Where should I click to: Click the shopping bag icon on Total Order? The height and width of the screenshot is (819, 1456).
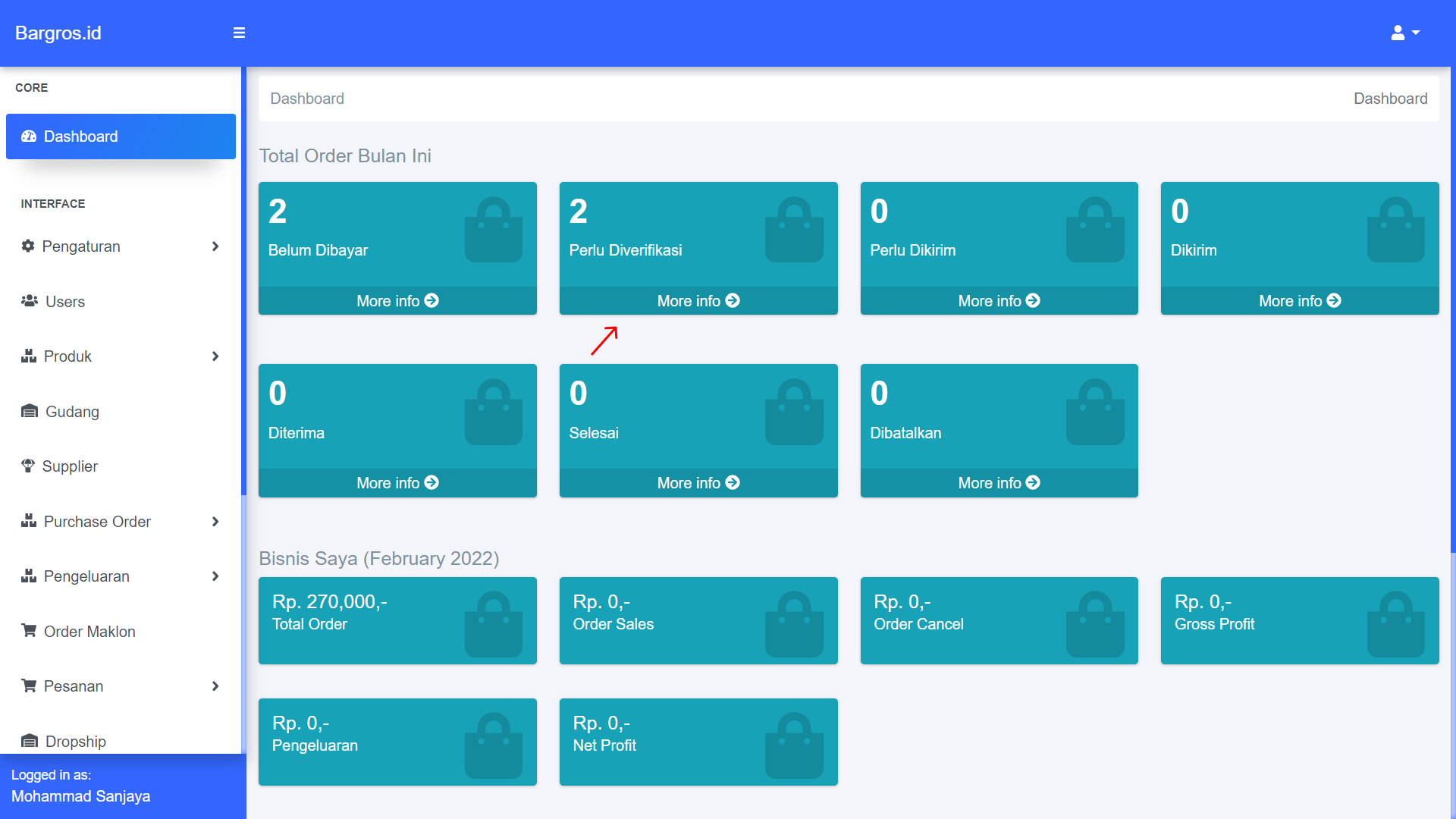click(x=494, y=624)
